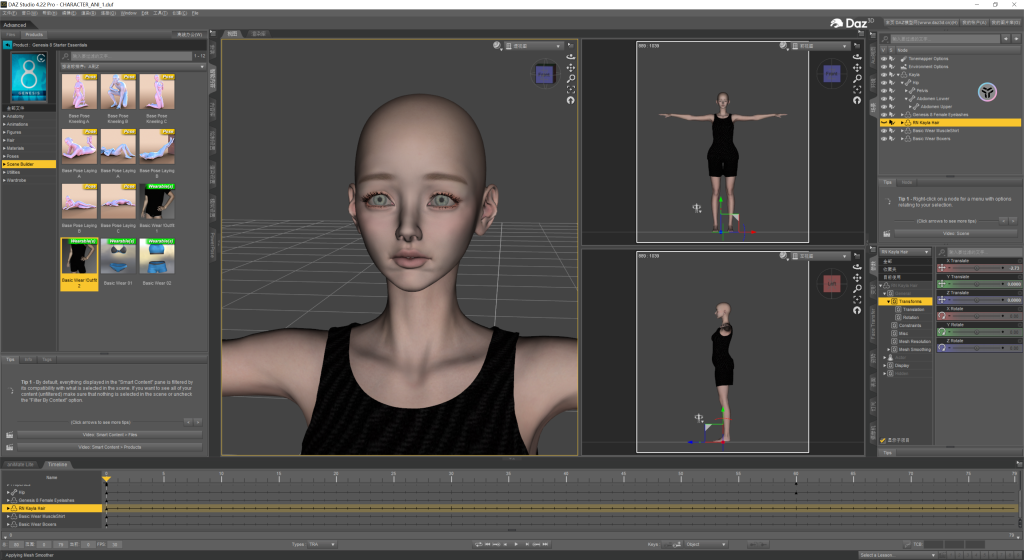1024x560 pixels.
Task: Click the frame selection icon in main viewport
Action: coord(571,89)
